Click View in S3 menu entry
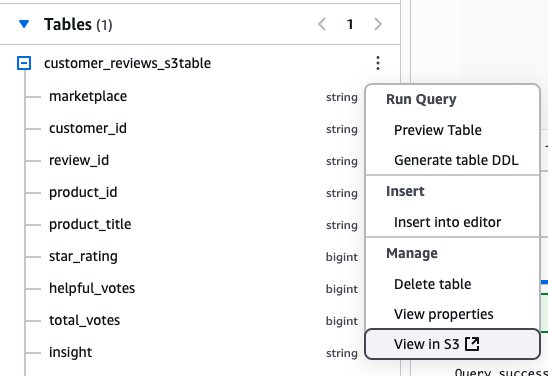The height and width of the screenshot is (376, 548). coord(452,344)
